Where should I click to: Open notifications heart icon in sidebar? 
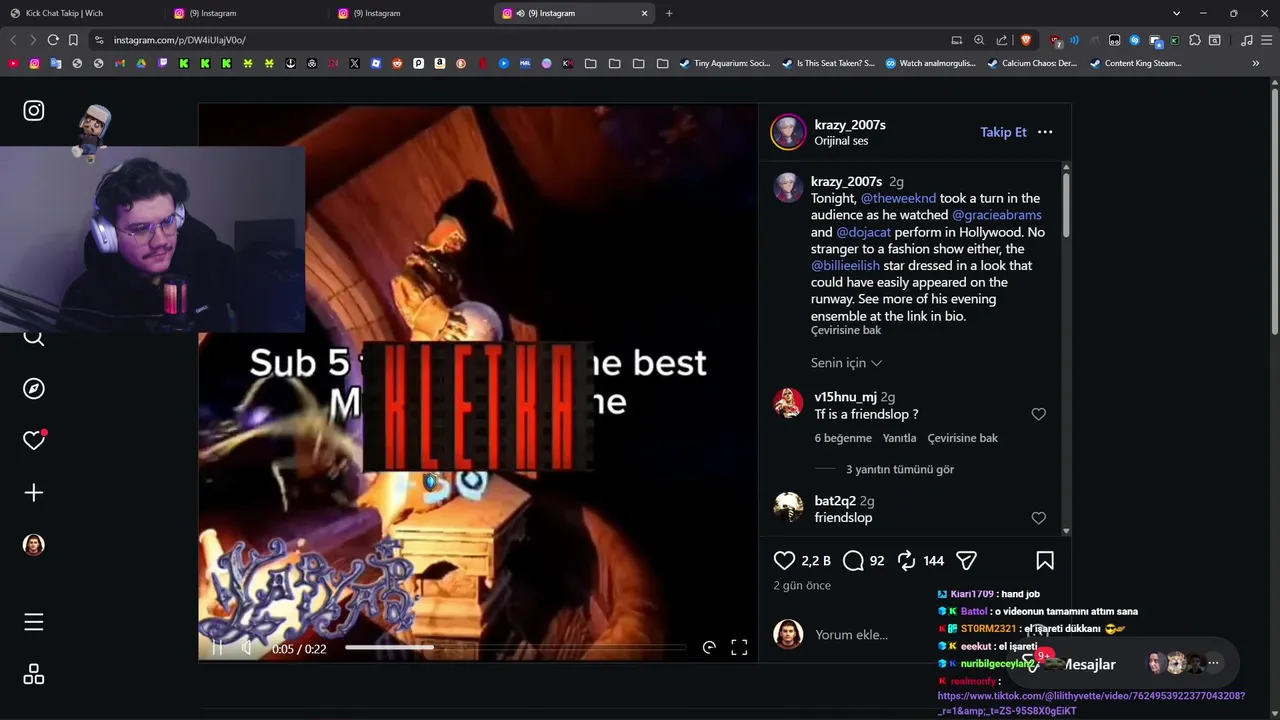coord(34,440)
